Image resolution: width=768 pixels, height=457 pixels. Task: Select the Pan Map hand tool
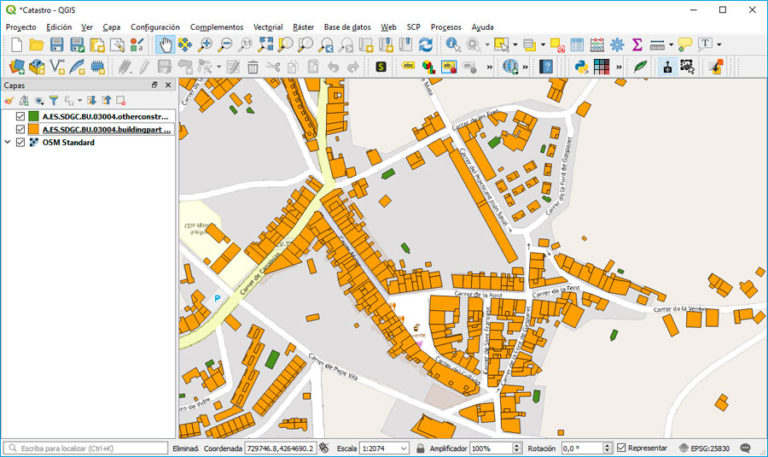click(x=166, y=45)
